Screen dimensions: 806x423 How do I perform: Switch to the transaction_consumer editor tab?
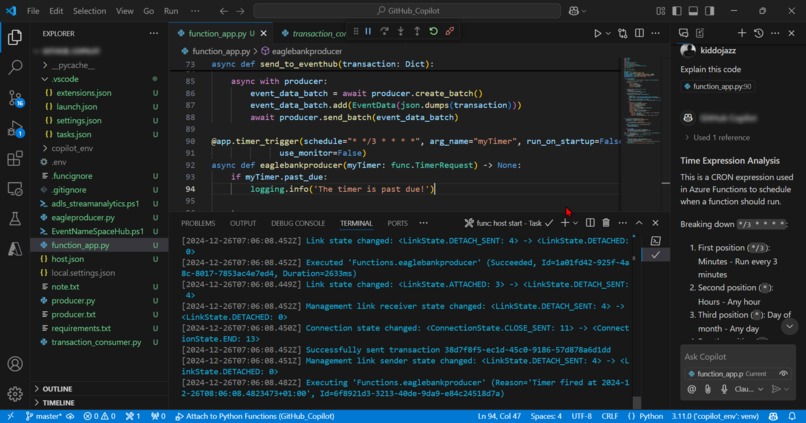pyautogui.click(x=314, y=33)
